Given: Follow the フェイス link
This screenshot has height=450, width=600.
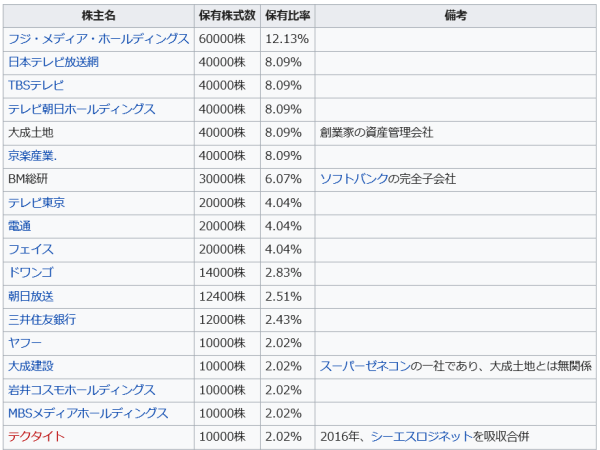Looking at the screenshot, I should tap(31, 249).
